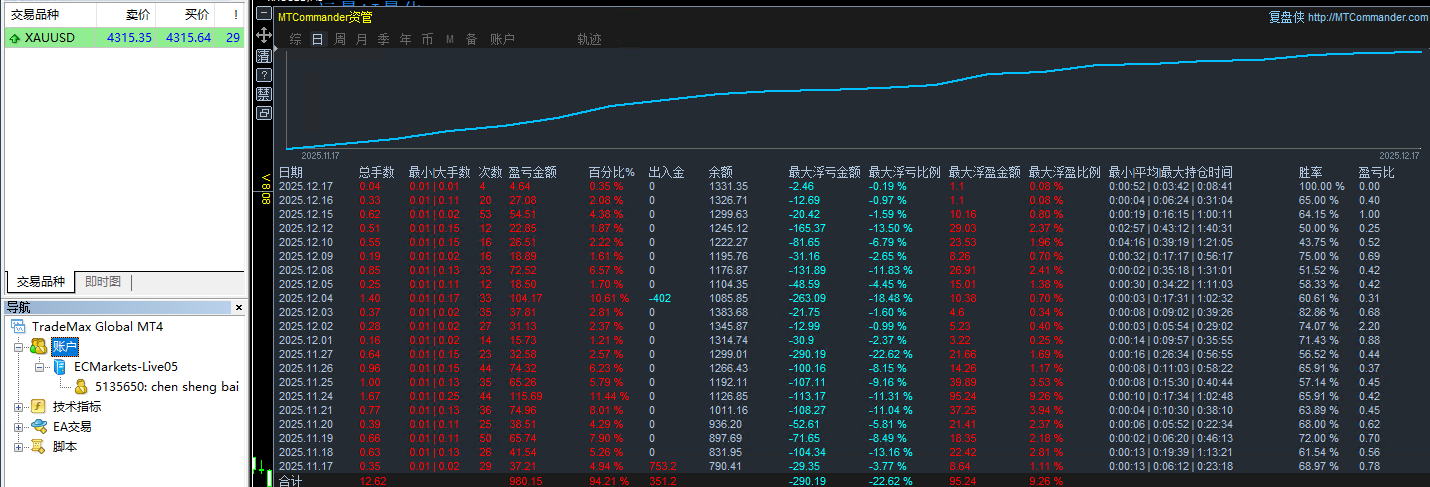Close the 导航 navigator panel
This screenshot has height=487, width=1430.
coord(238,308)
